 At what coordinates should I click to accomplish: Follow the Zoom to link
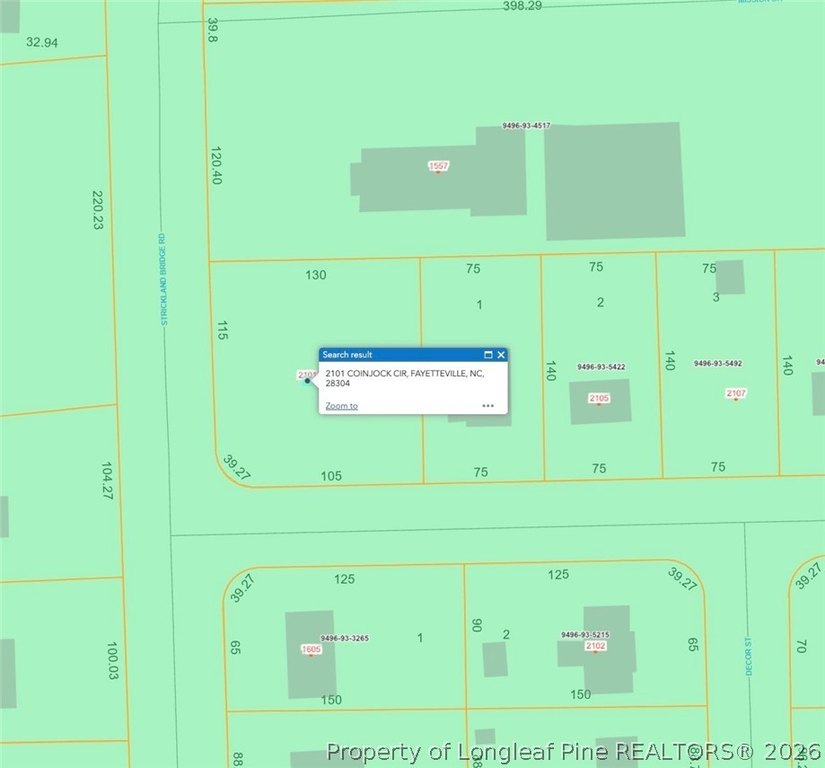pyautogui.click(x=341, y=406)
